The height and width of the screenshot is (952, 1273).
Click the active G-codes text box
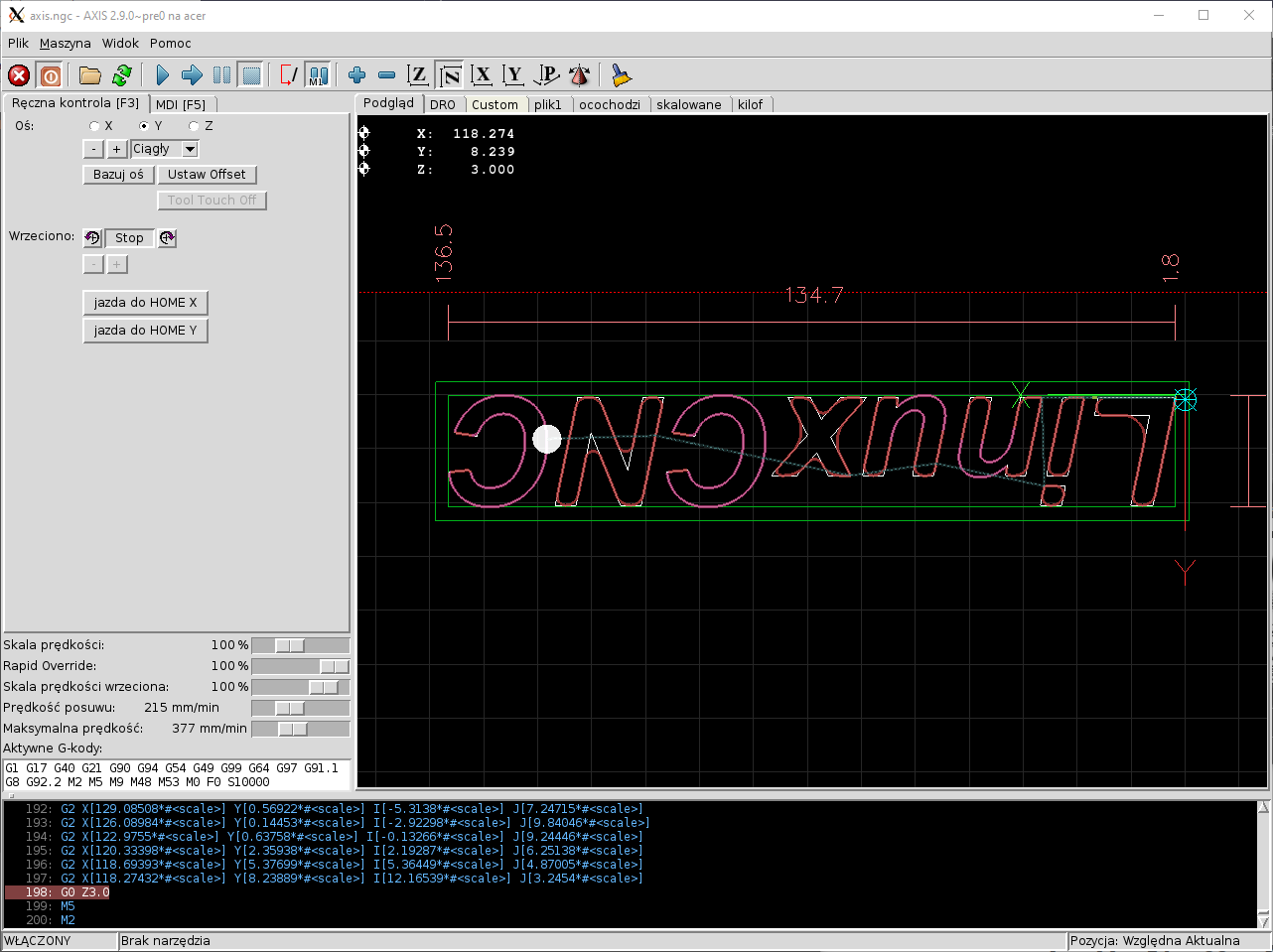point(177,775)
